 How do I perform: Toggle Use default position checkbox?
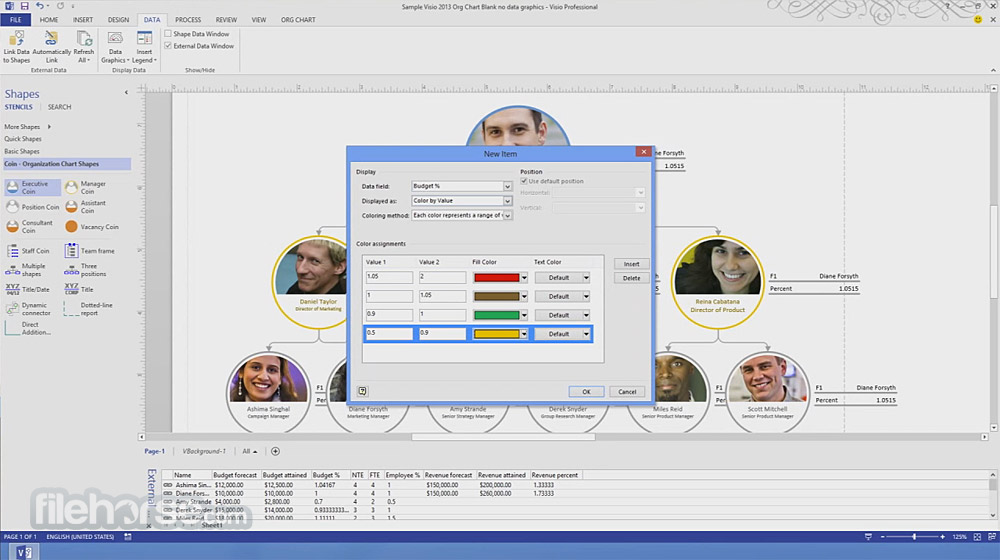pos(524,181)
